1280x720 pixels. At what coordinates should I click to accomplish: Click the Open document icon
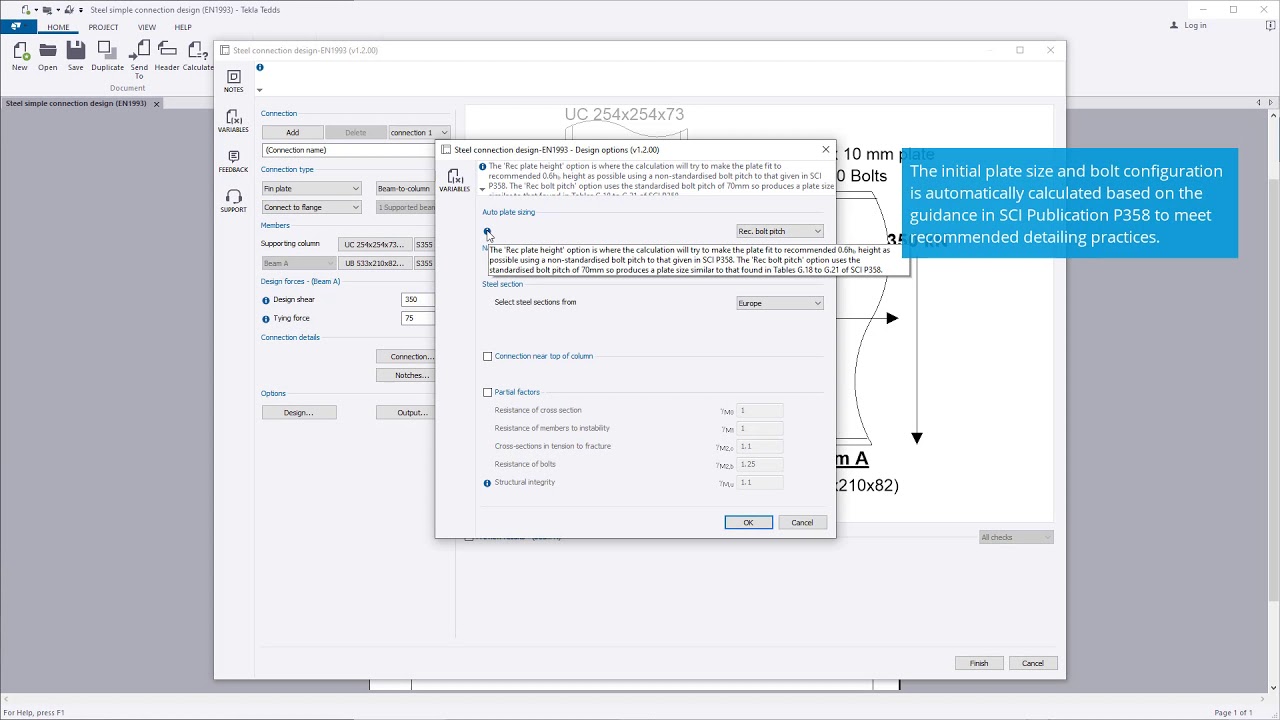(x=47, y=50)
